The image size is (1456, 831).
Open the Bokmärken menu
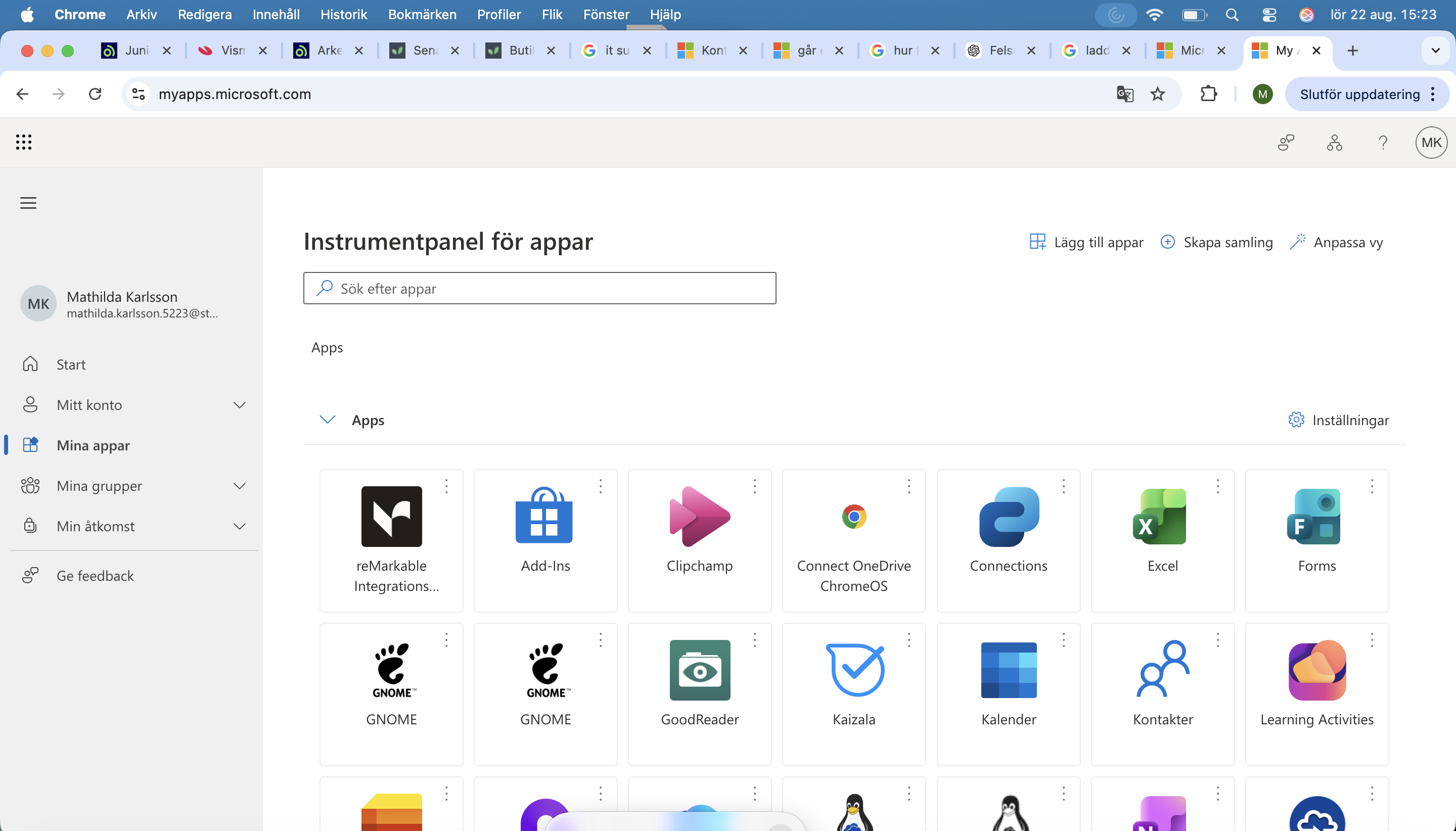coord(422,14)
